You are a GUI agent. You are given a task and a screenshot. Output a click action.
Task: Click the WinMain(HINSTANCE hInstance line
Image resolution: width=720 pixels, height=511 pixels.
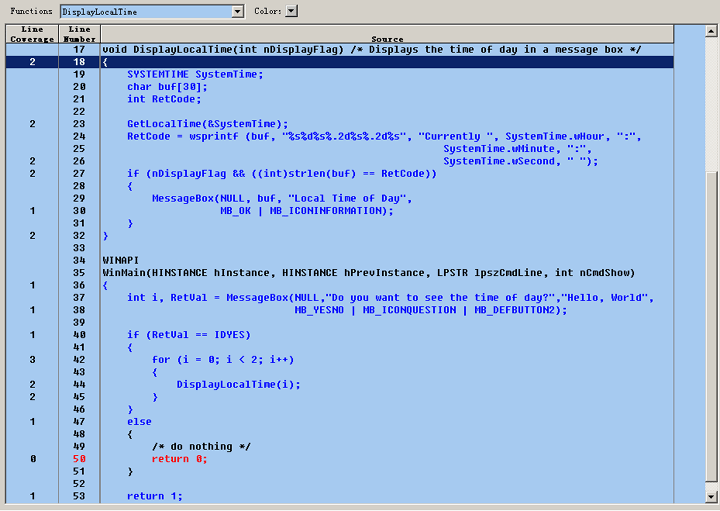coord(369,273)
